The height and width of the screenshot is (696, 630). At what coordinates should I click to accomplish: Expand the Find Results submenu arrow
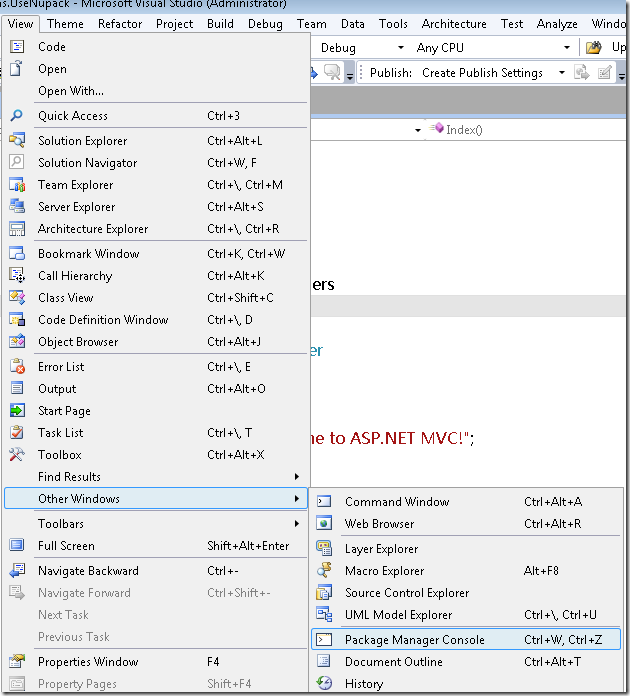tap(297, 477)
